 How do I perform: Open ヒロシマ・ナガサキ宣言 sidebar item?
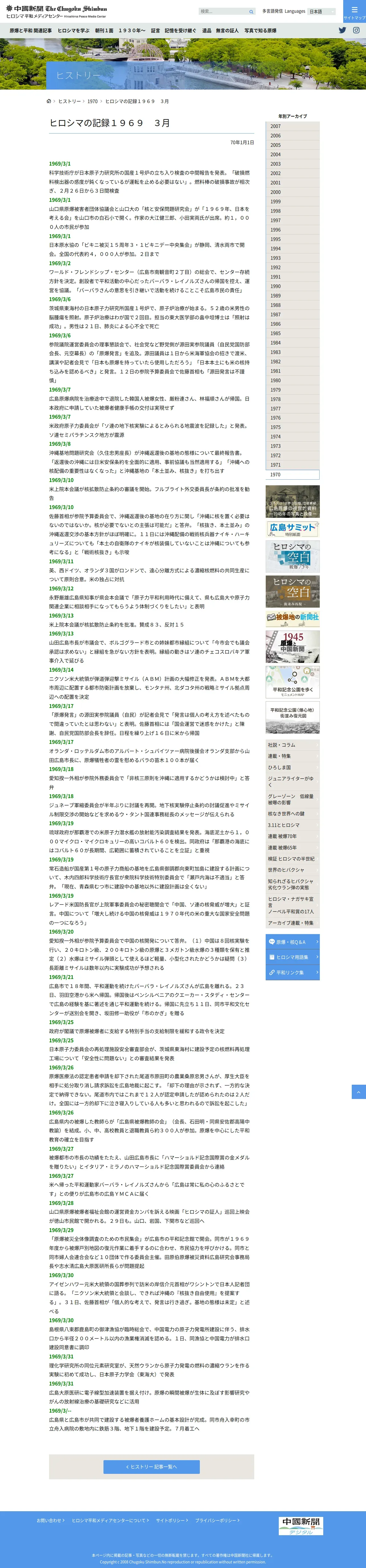click(x=292, y=906)
